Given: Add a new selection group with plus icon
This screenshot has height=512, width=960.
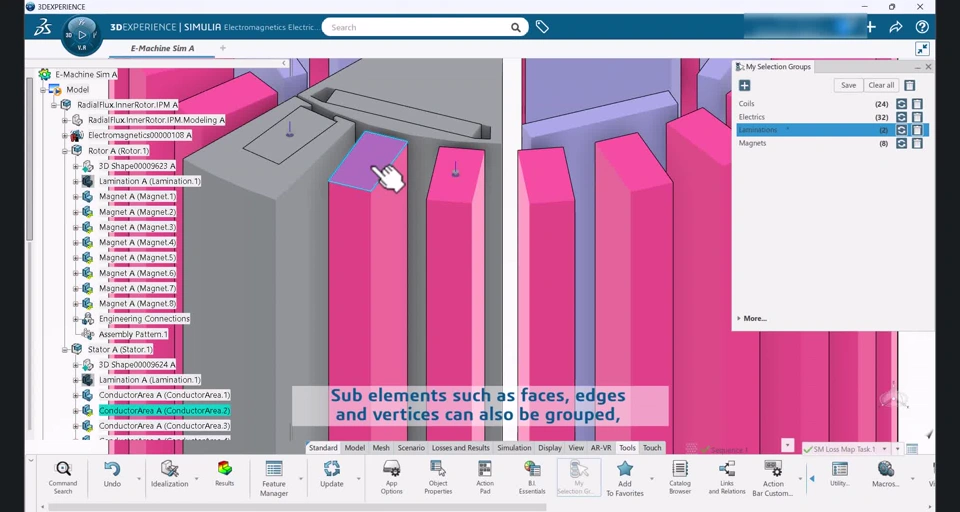Looking at the screenshot, I should coord(744,86).
